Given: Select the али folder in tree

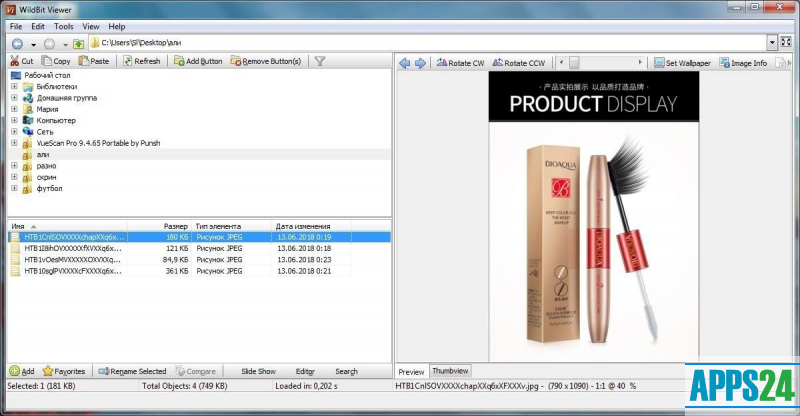Looking at the screenshot, I should 43,154.
